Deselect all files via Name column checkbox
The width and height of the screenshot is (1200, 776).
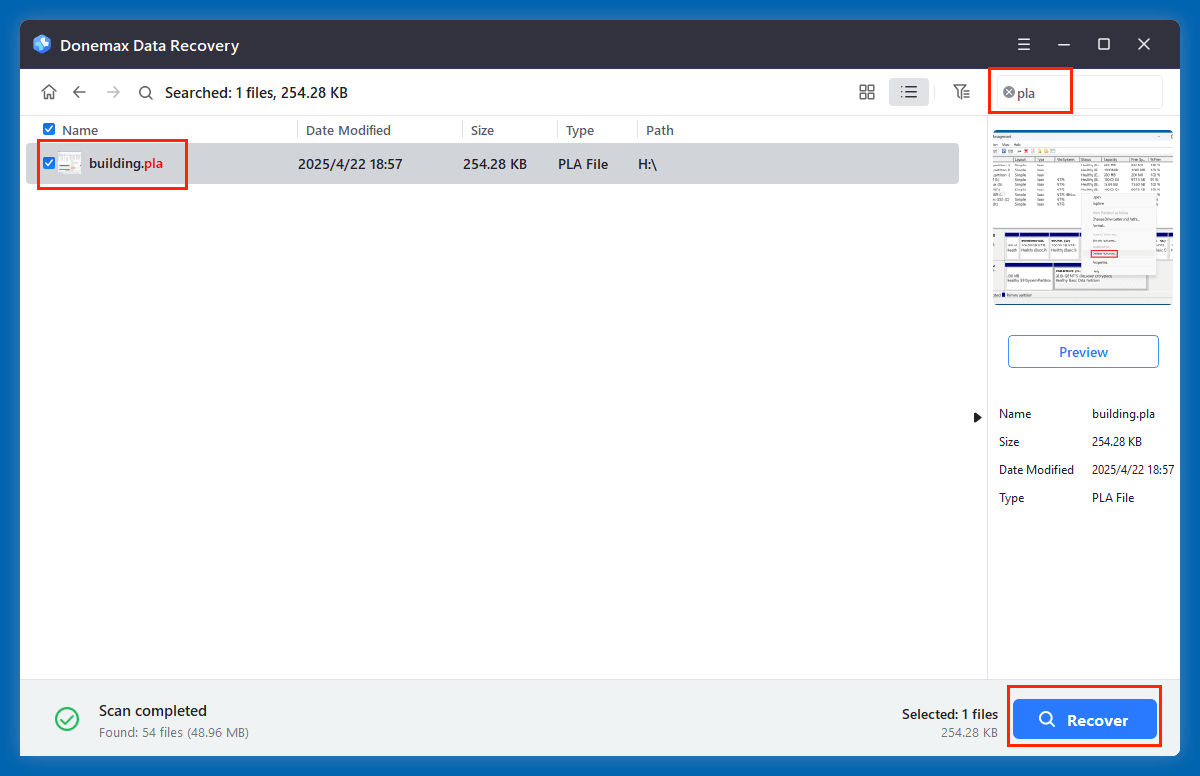pos(48,129)
